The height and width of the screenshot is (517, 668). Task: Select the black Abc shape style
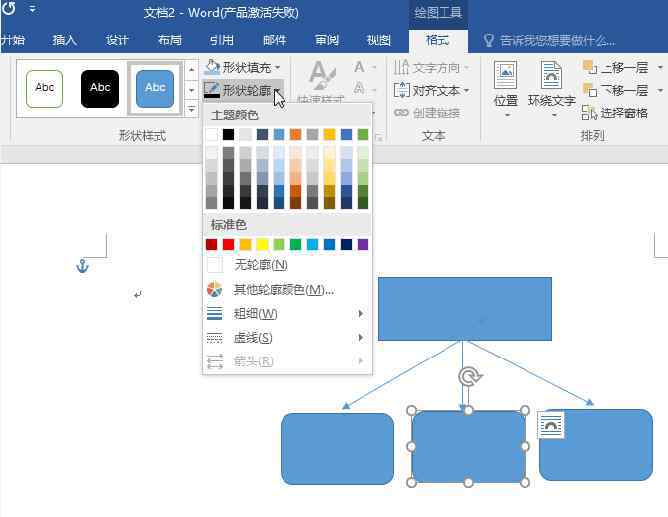(x=100, y=89)
